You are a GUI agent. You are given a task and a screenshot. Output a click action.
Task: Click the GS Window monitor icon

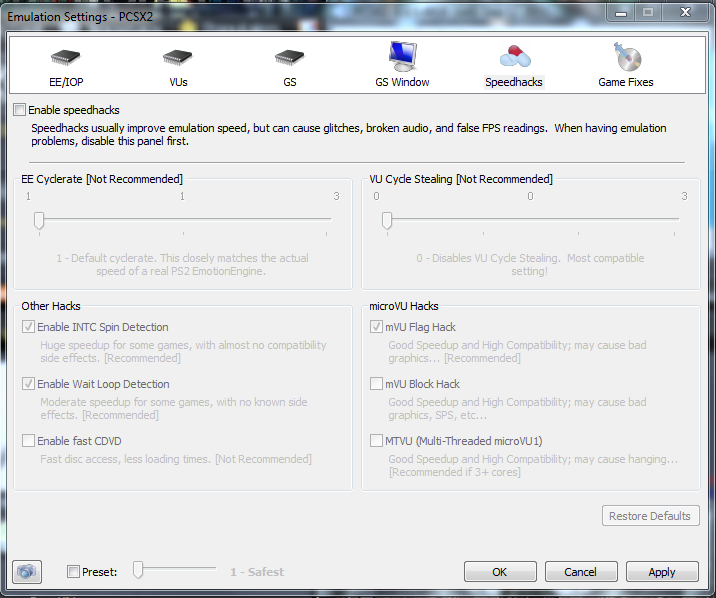[x=402, y=57]
